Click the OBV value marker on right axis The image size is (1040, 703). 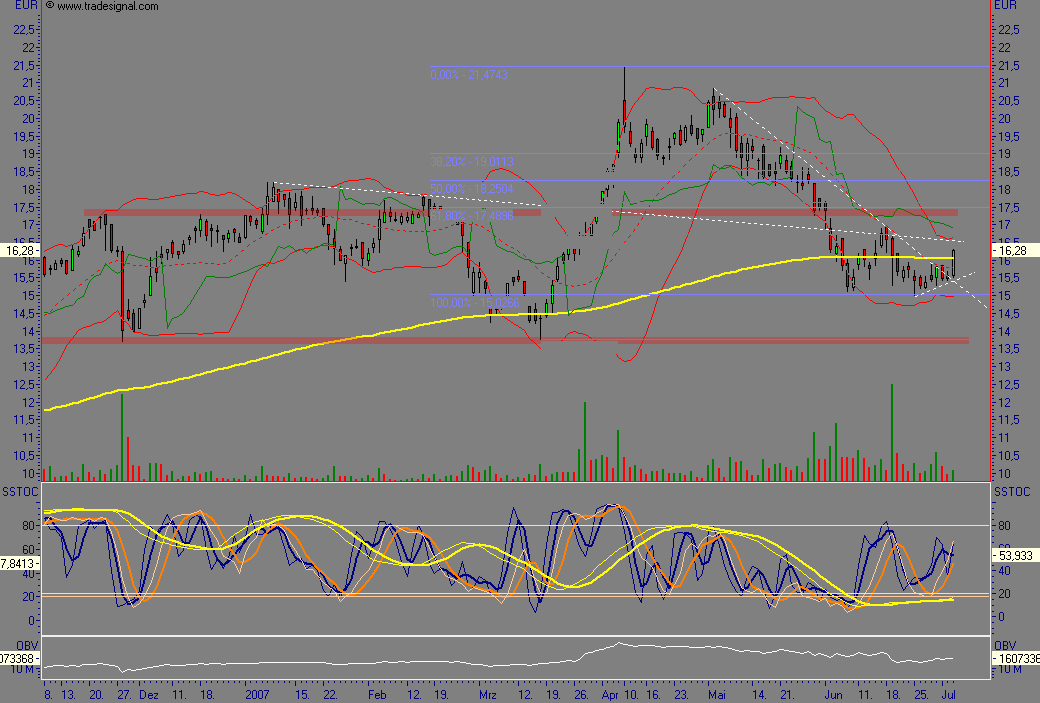click(x=1014, y=660)
